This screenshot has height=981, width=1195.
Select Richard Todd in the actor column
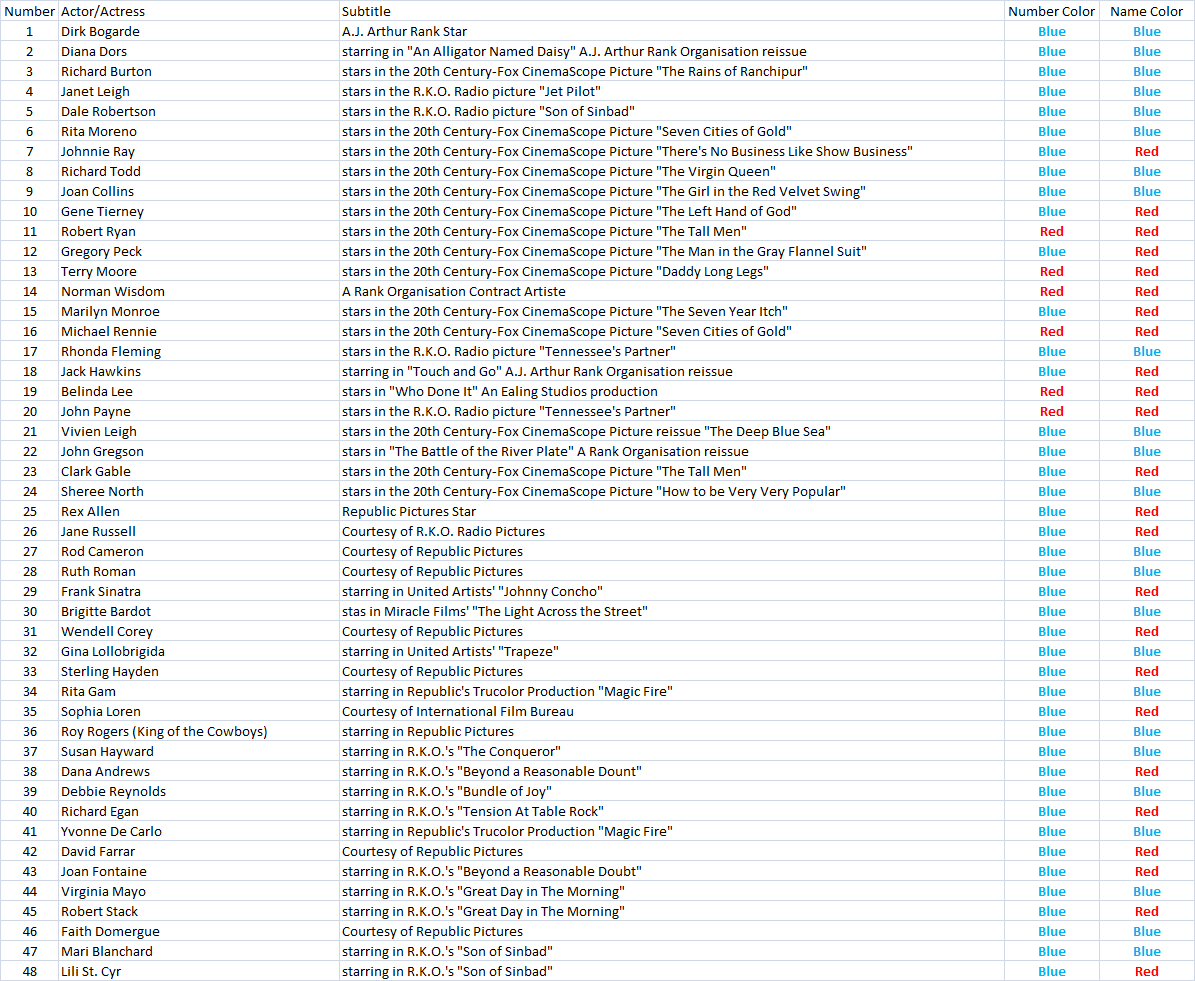(x=199, y=172)
